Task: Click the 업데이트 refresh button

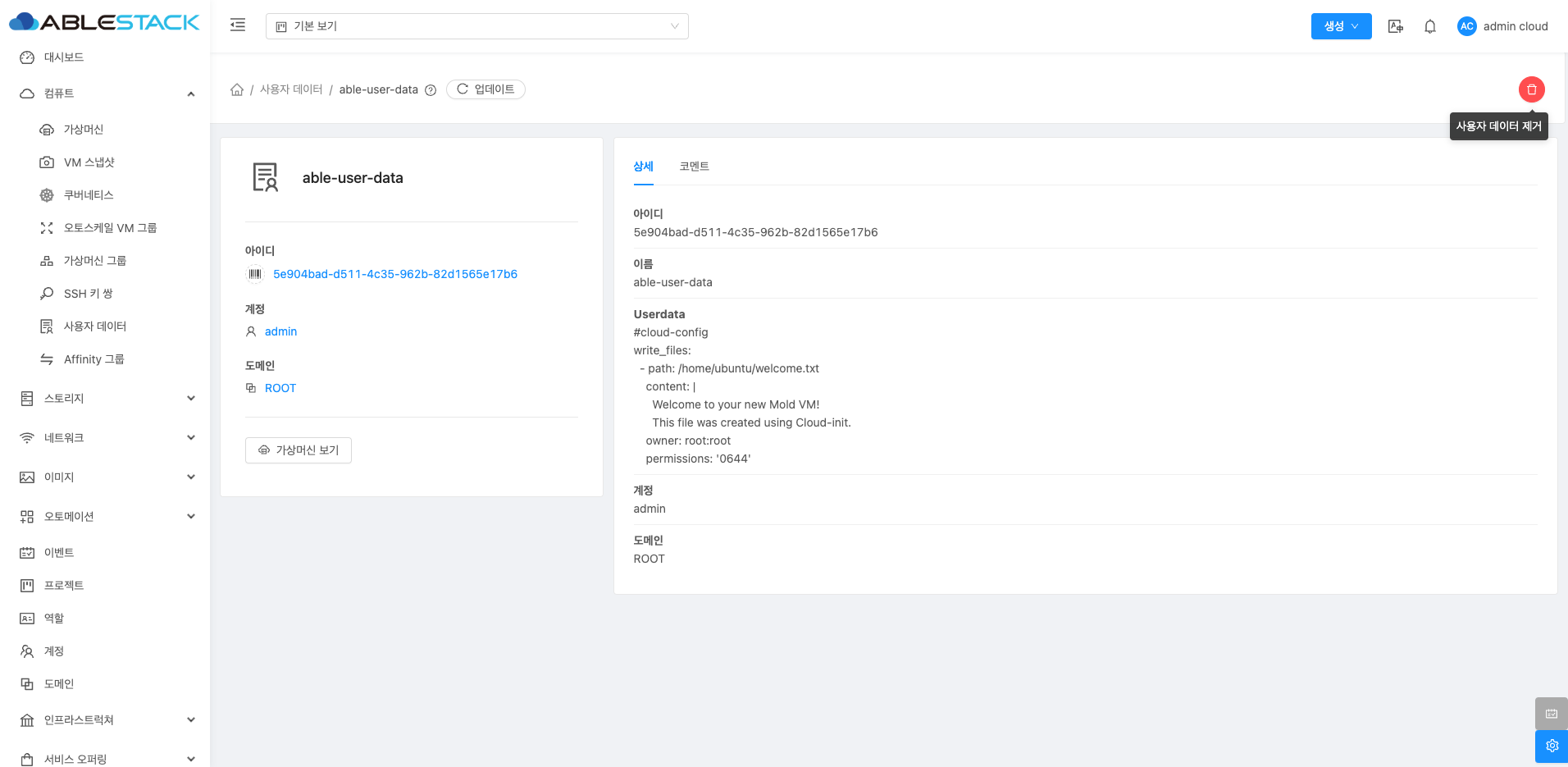Action: (x=485, y=89)
